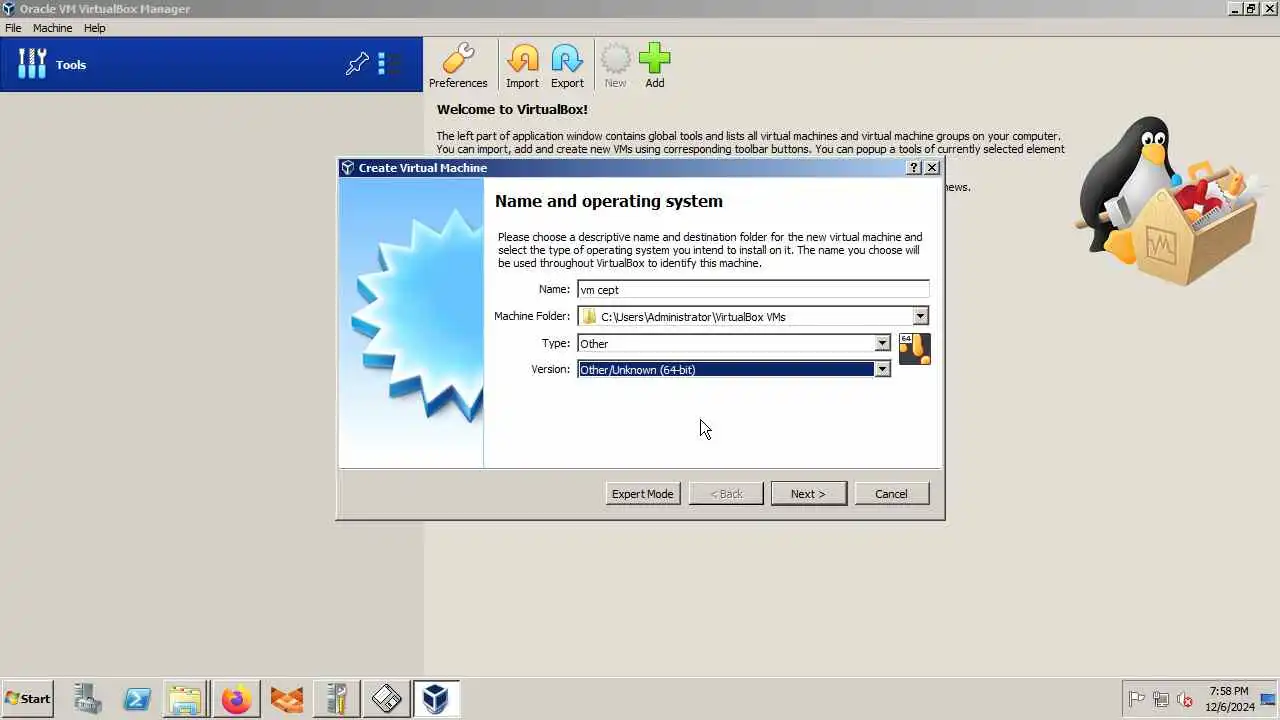Click the Tools wrench icon in sidebar
1280x720 pixels.
click(32, 64)
